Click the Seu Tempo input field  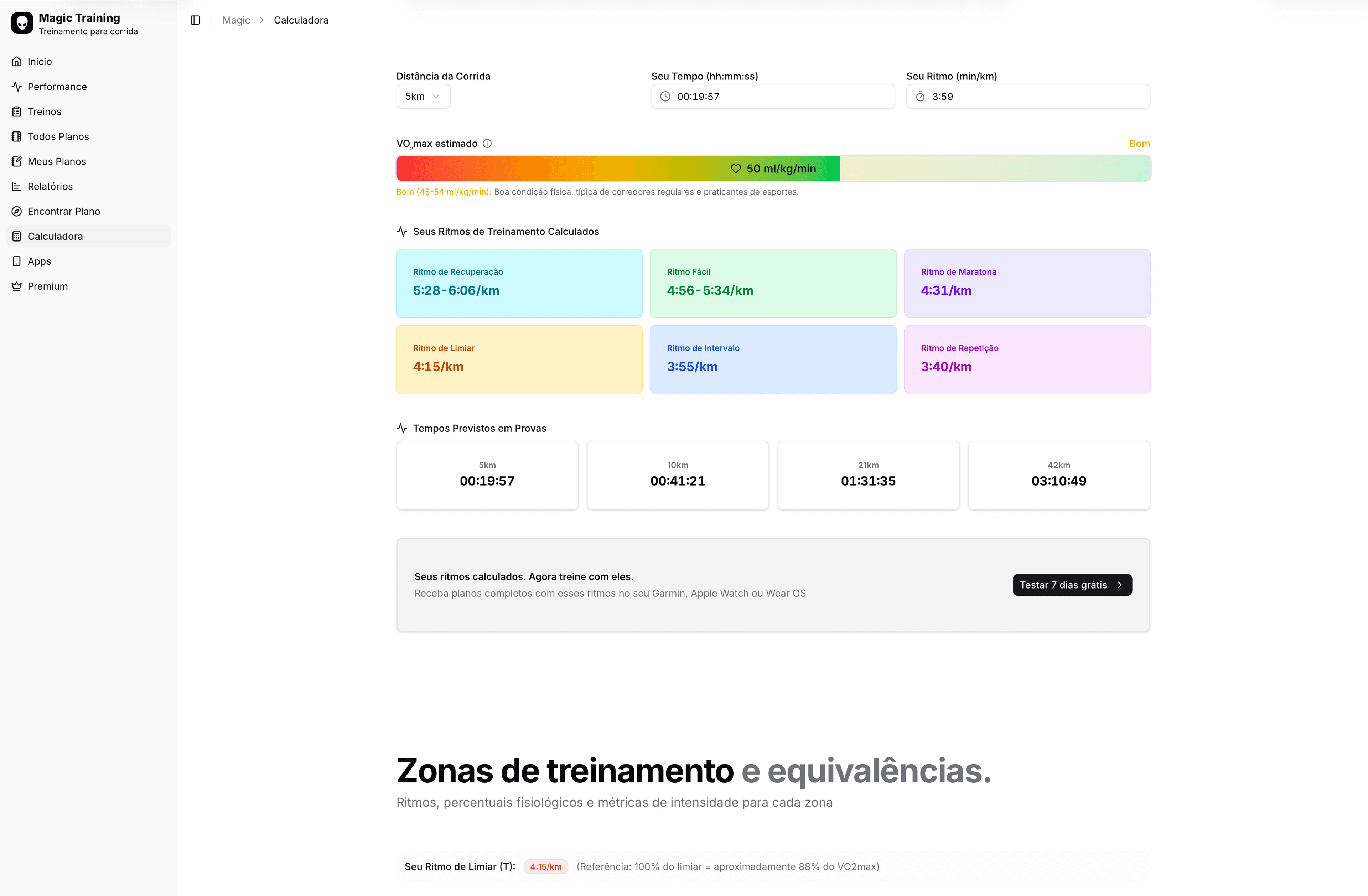click(x=773, y=97)
